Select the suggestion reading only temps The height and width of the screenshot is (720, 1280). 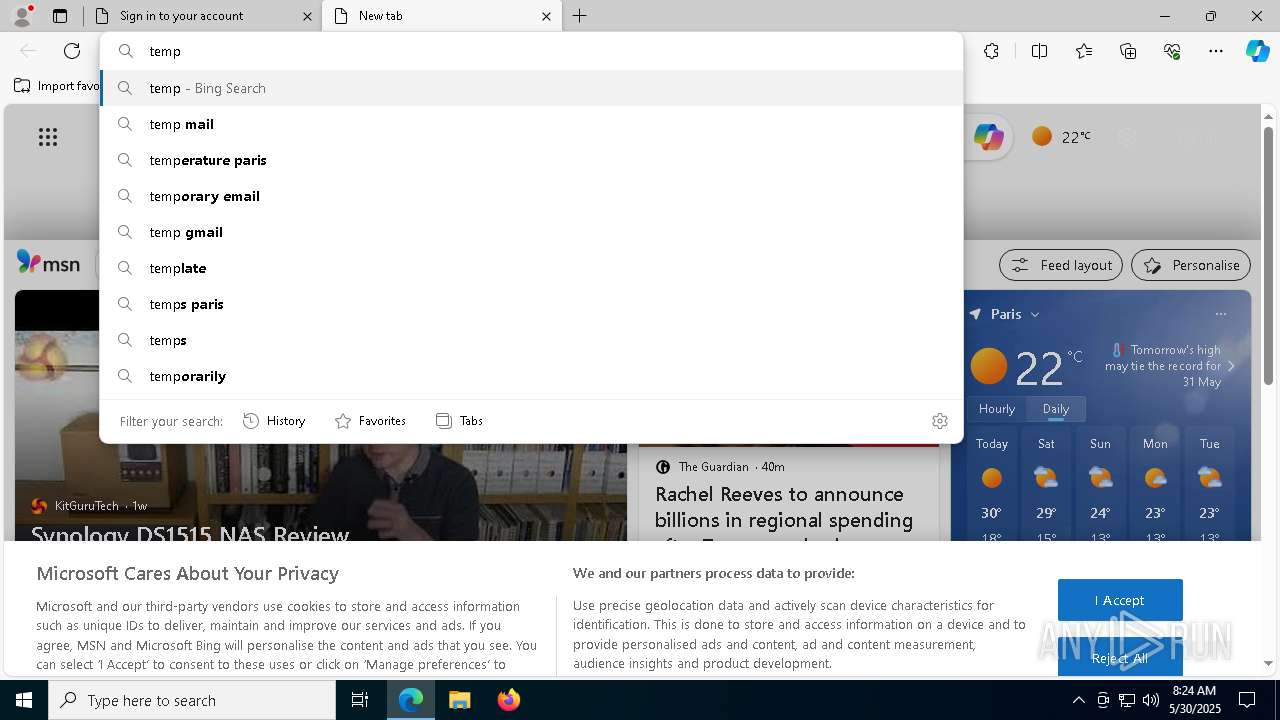point(531,340)
